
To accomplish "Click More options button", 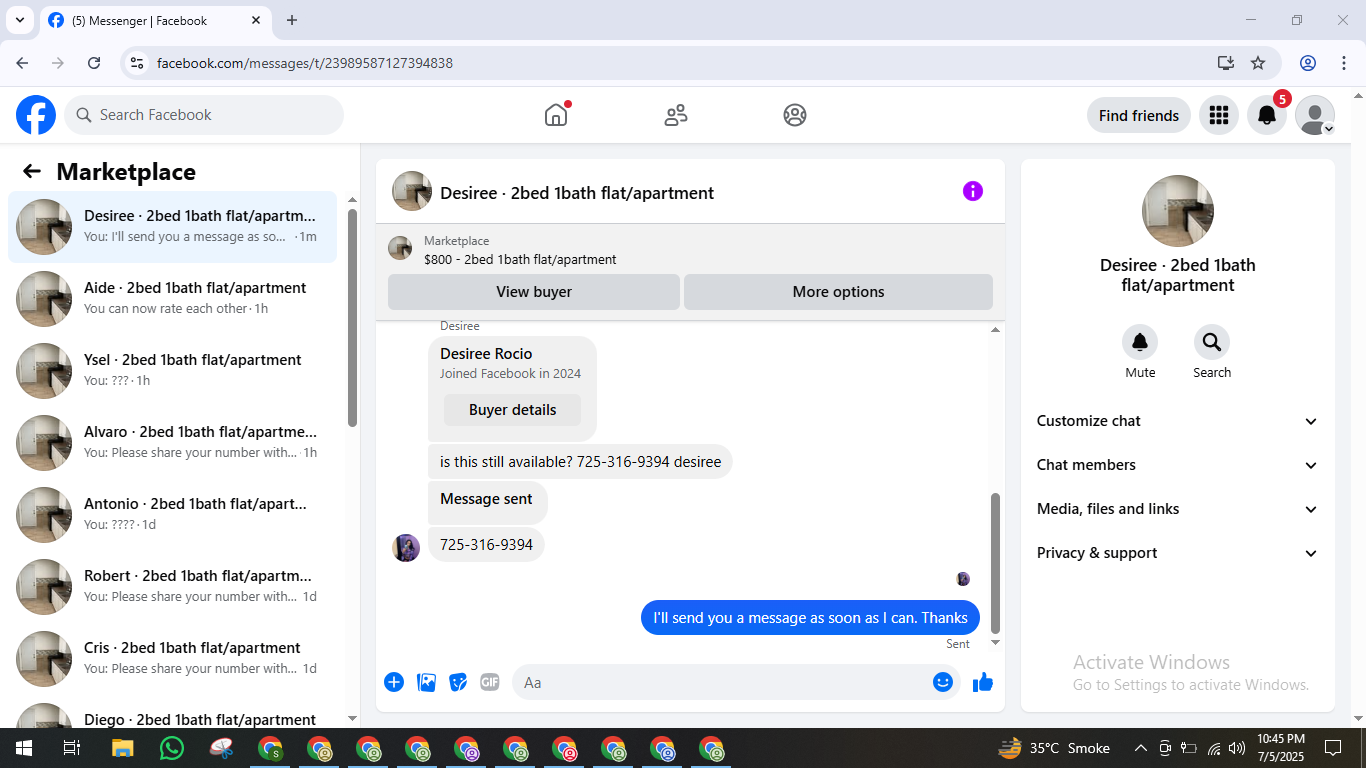I will (838, 292).
